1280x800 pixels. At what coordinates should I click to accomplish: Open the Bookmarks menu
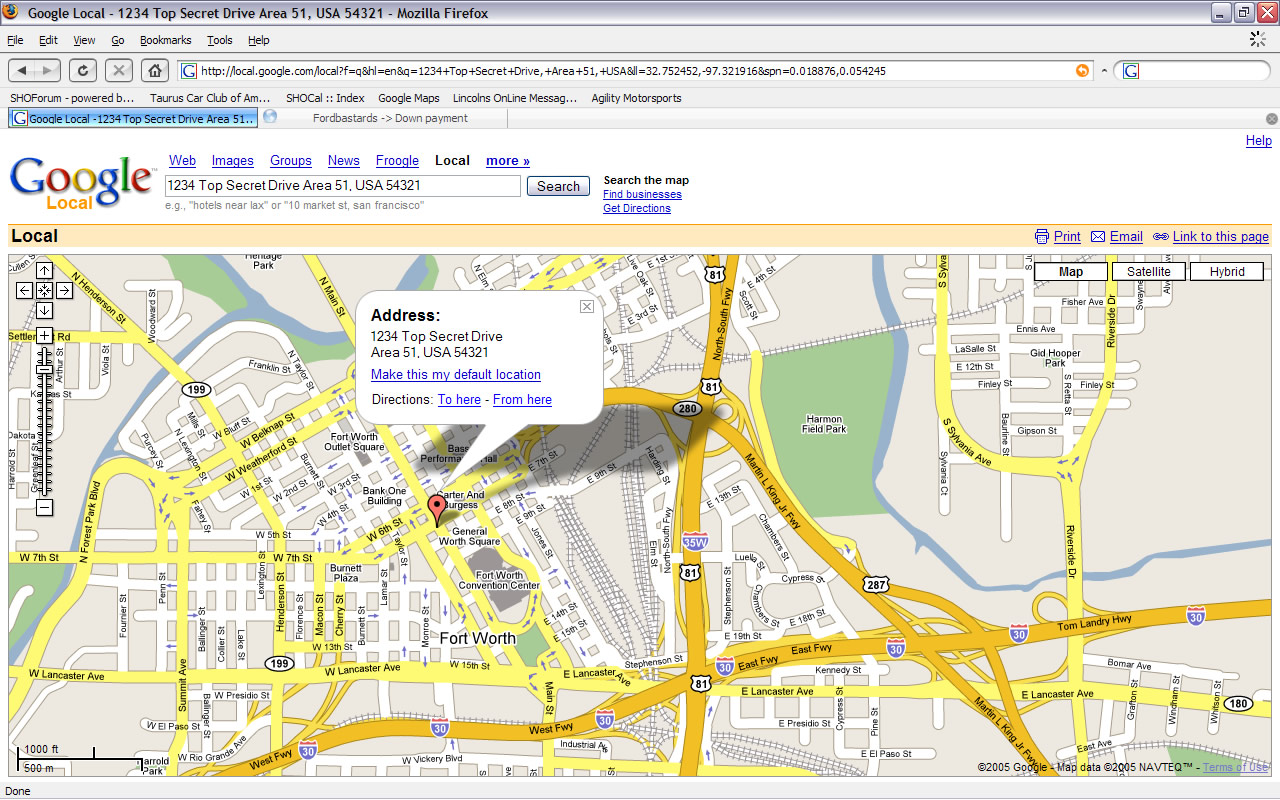(165, 40)
